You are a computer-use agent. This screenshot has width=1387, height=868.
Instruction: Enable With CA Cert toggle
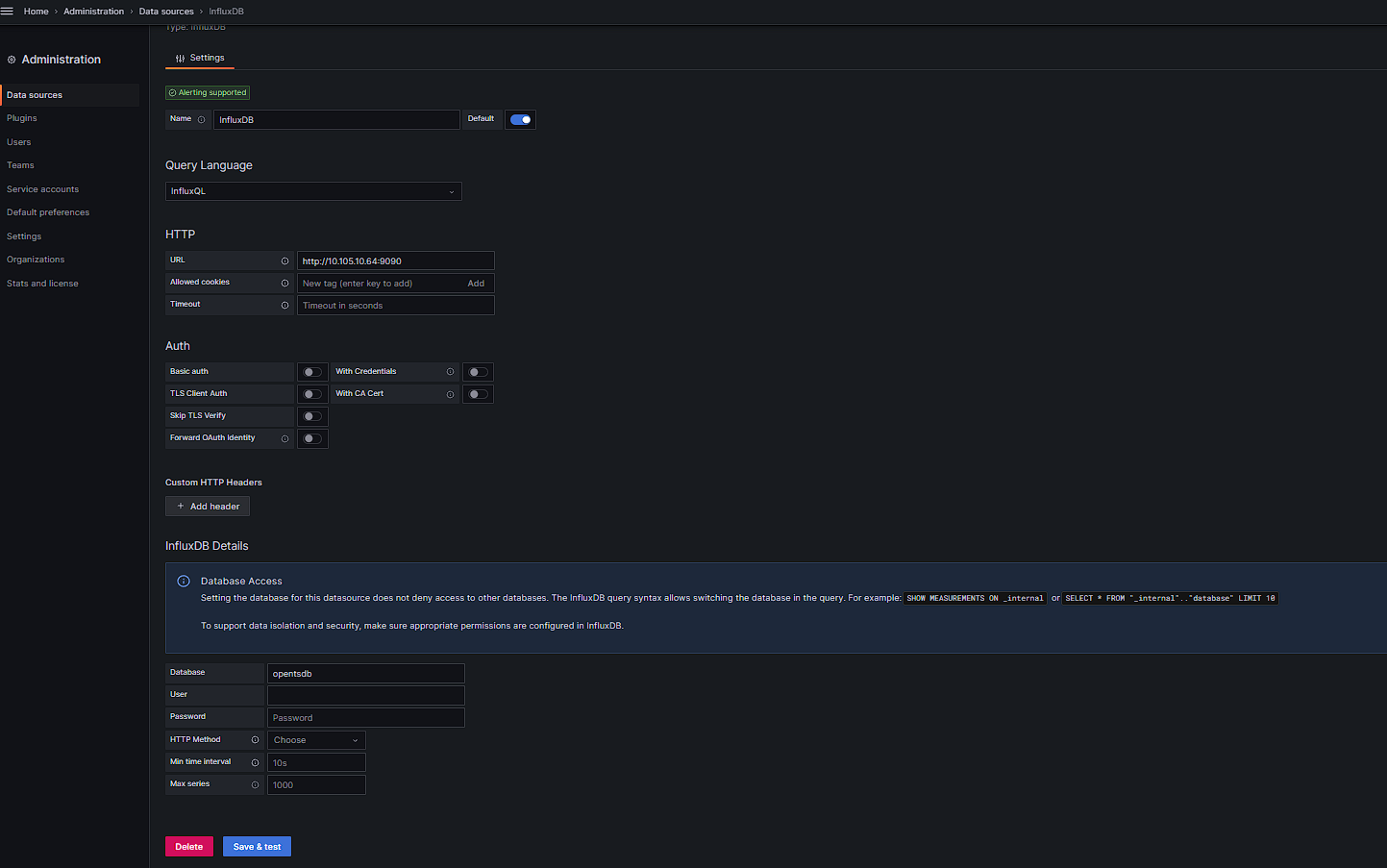tap(478, 394)
